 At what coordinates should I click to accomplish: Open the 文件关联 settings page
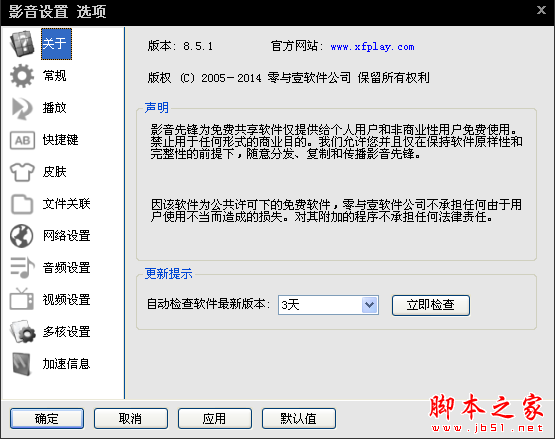coord(67,204)
